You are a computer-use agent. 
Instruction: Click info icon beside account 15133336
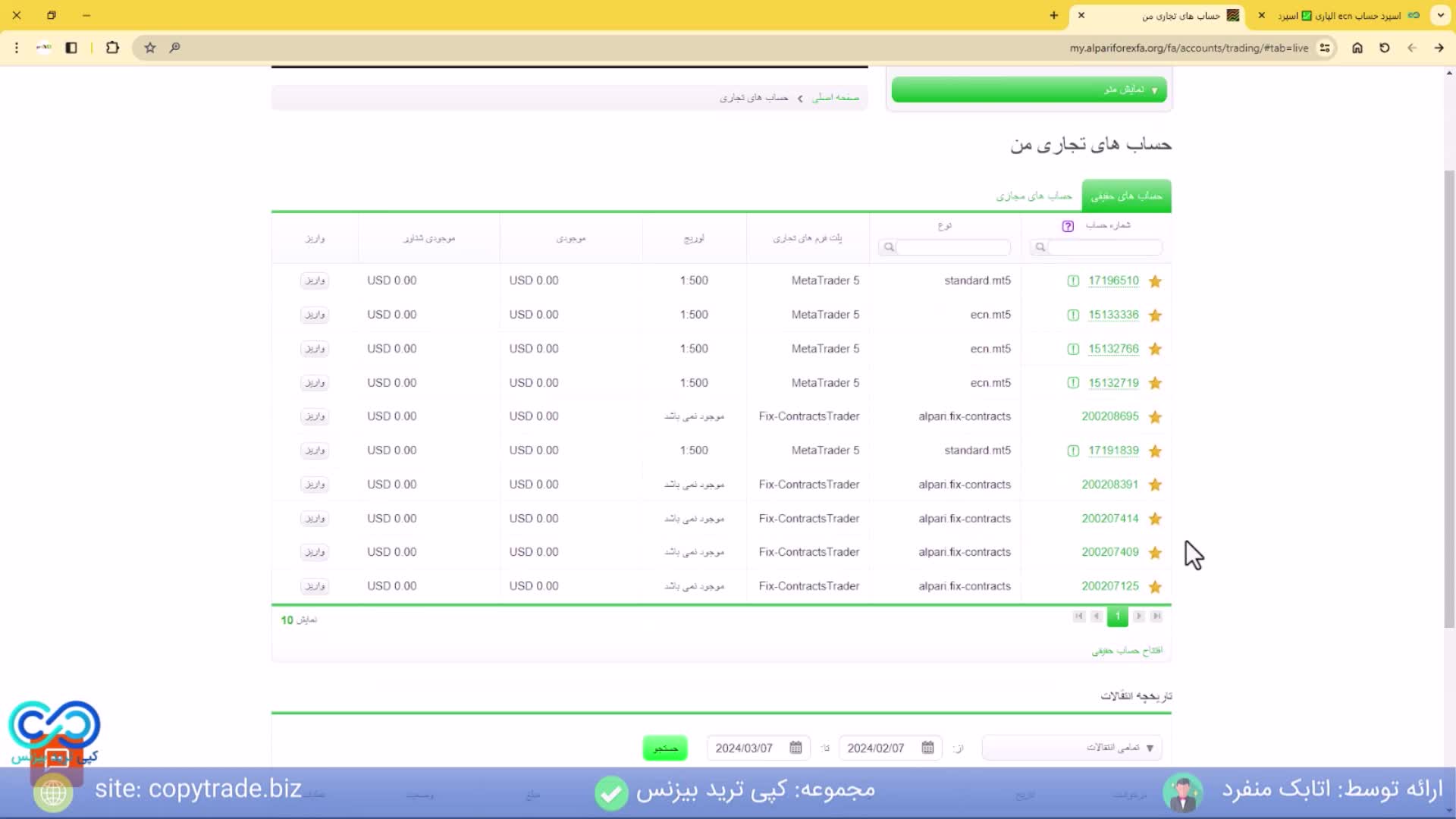tap(1073, 315)
